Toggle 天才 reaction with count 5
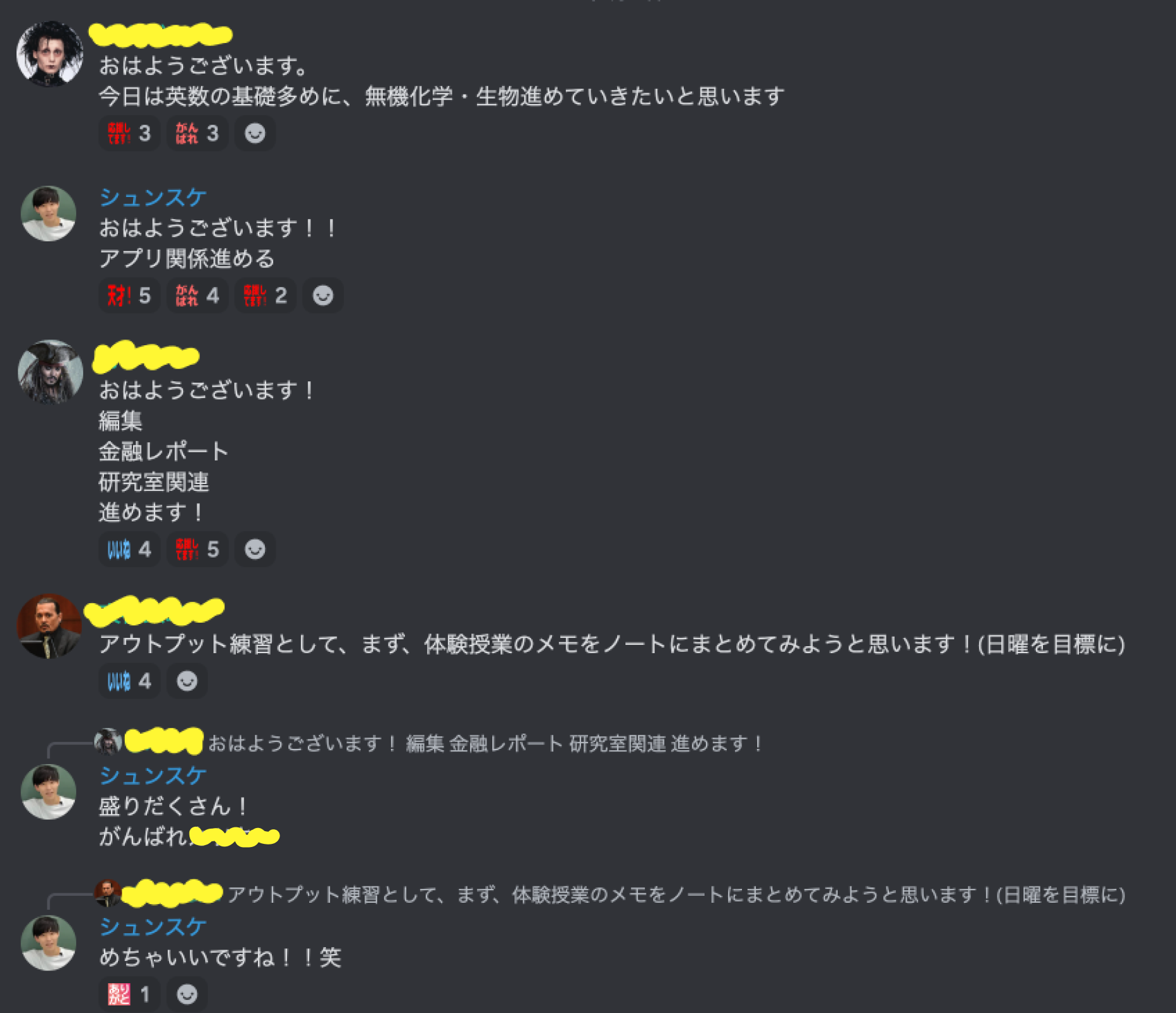The image size is (1176, 1013). coord(129,295)
